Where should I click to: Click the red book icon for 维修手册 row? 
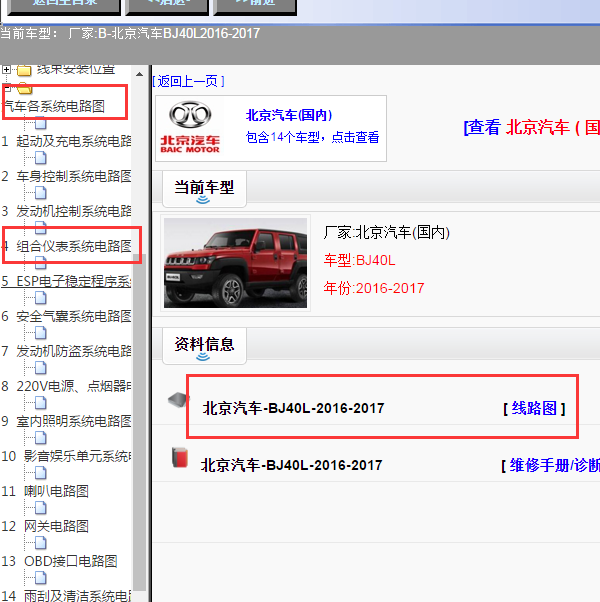[180, 457]
